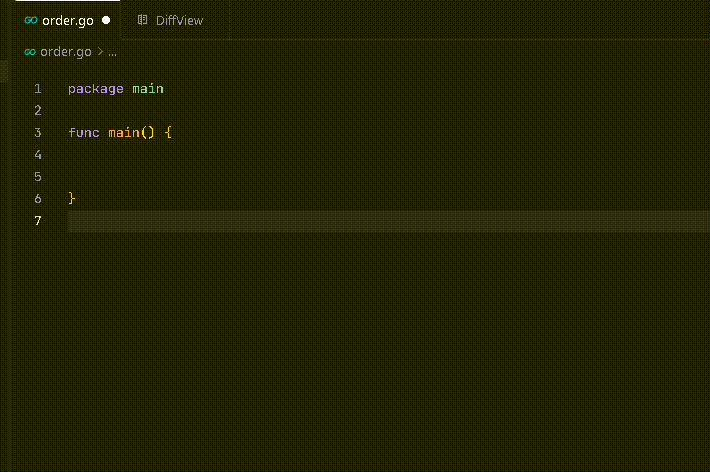Viewport: 710px width, 472px height.
Task: Click the unsaved-changes dot on order.go tab
Action: pos(106,20)
